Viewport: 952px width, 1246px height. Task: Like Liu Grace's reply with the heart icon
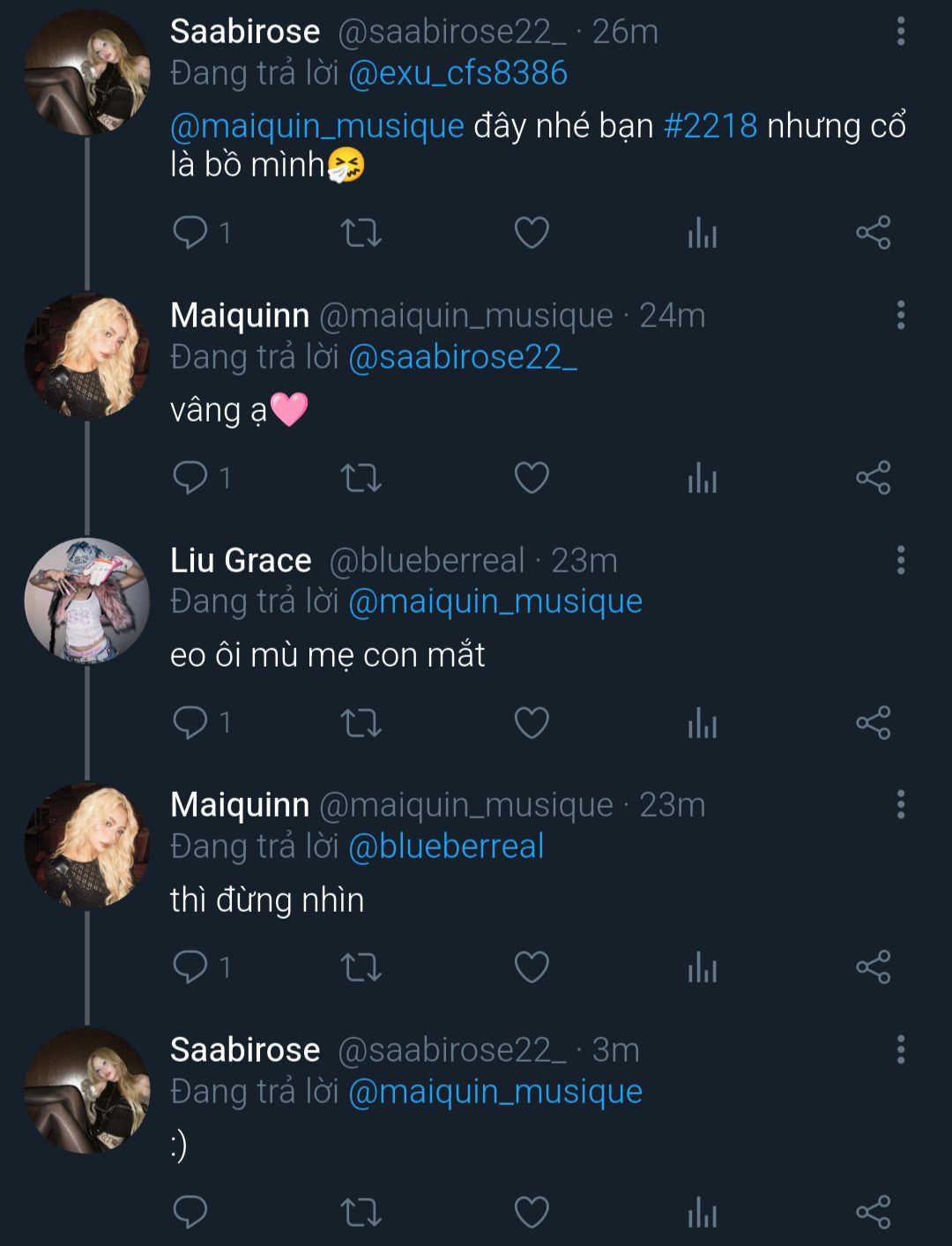tap(532, 723)
